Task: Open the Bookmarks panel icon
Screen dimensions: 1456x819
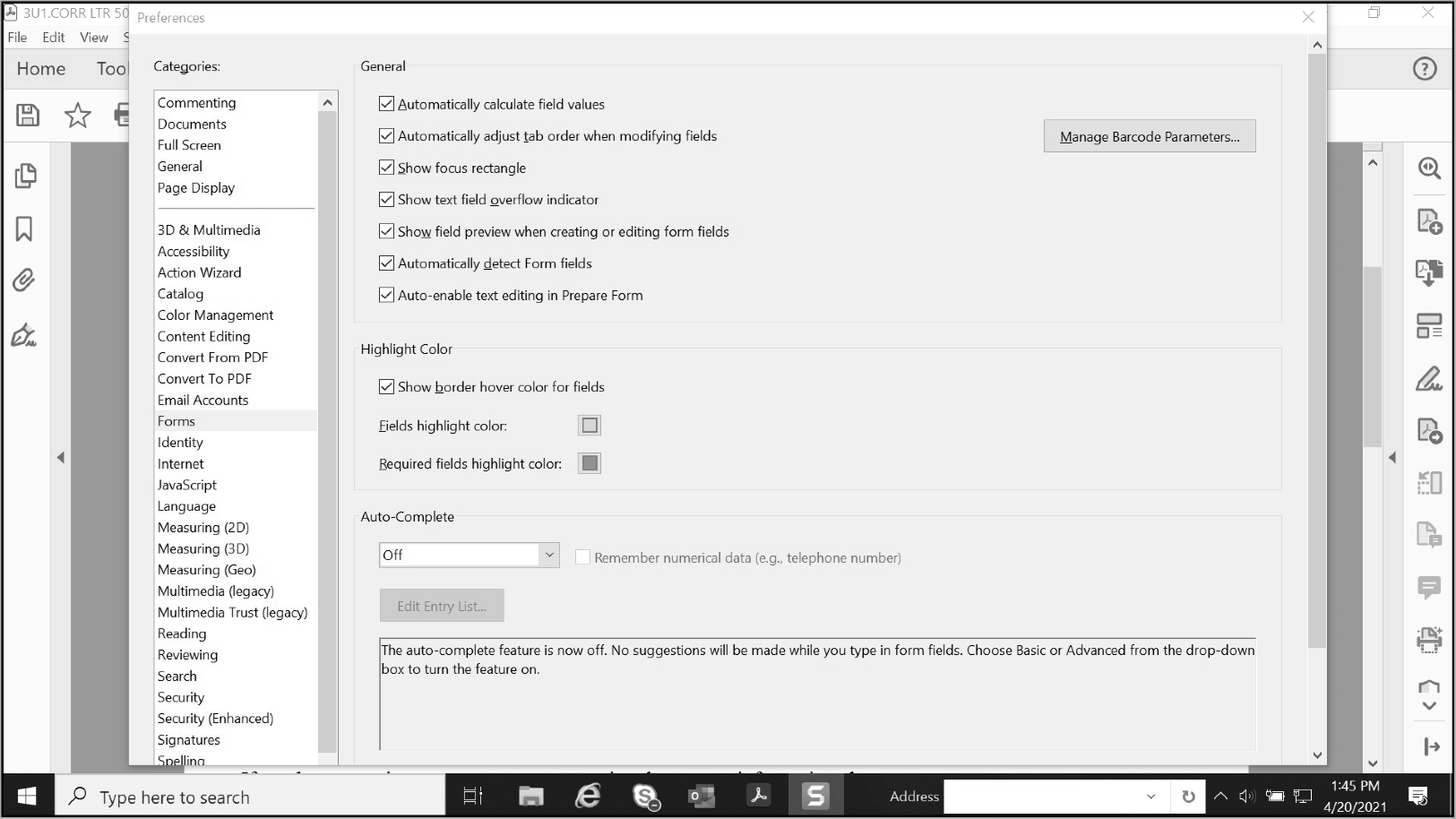Action: click(24, 229)
